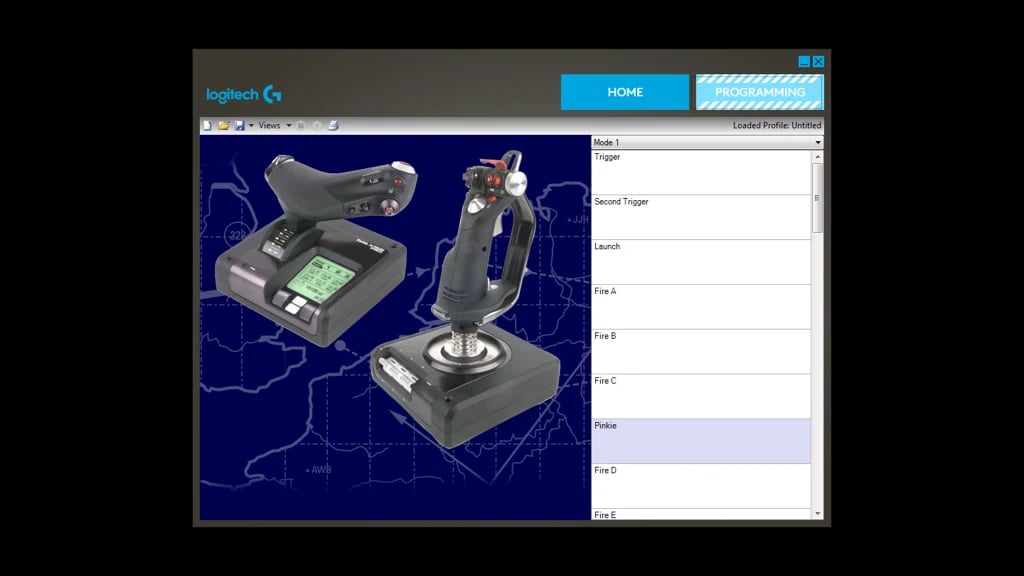The width and height of the screenshot is (1024, 576).
Task: Switch to the PROGRAMMING tab
Action: [760, 92]
